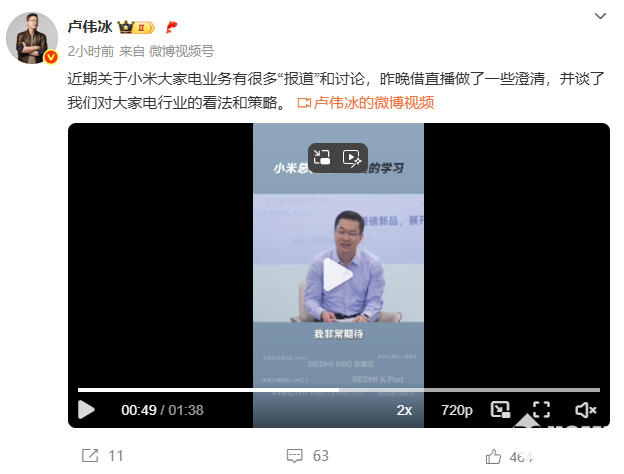Viewport: 624px width, 474px height.
Task: Open the comments icon showing 63
Action: pos(308,456)
